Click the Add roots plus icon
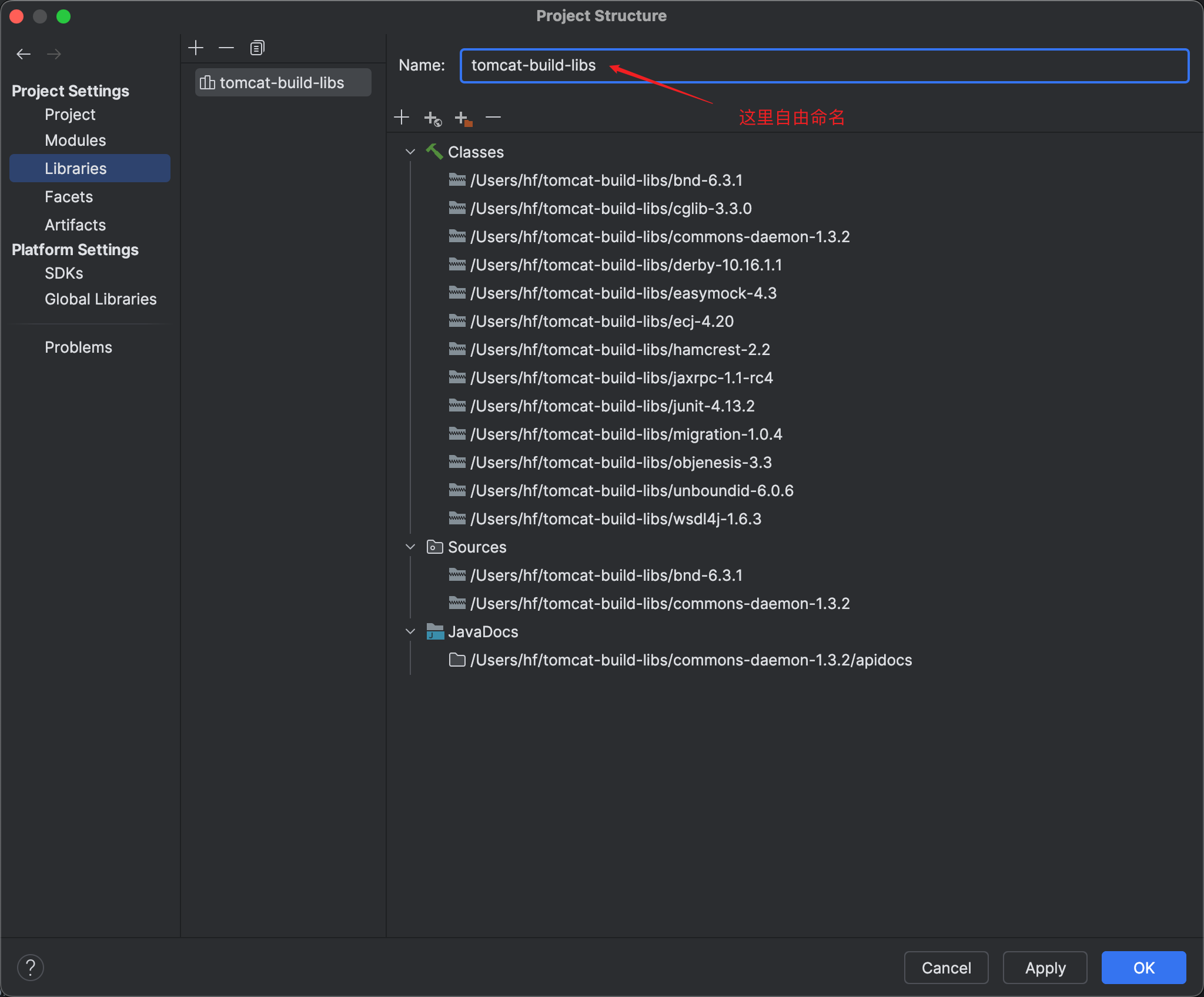Screen dimensions: 1204x997 (x=402, y=117)
